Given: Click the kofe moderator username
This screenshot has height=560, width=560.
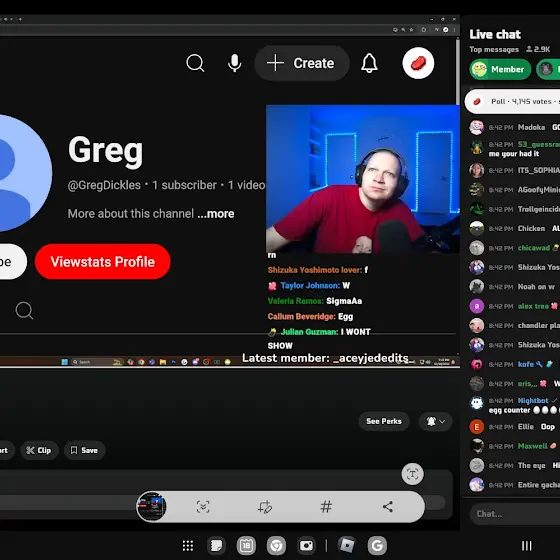Looking at the screenshot, I should [526, 364].
